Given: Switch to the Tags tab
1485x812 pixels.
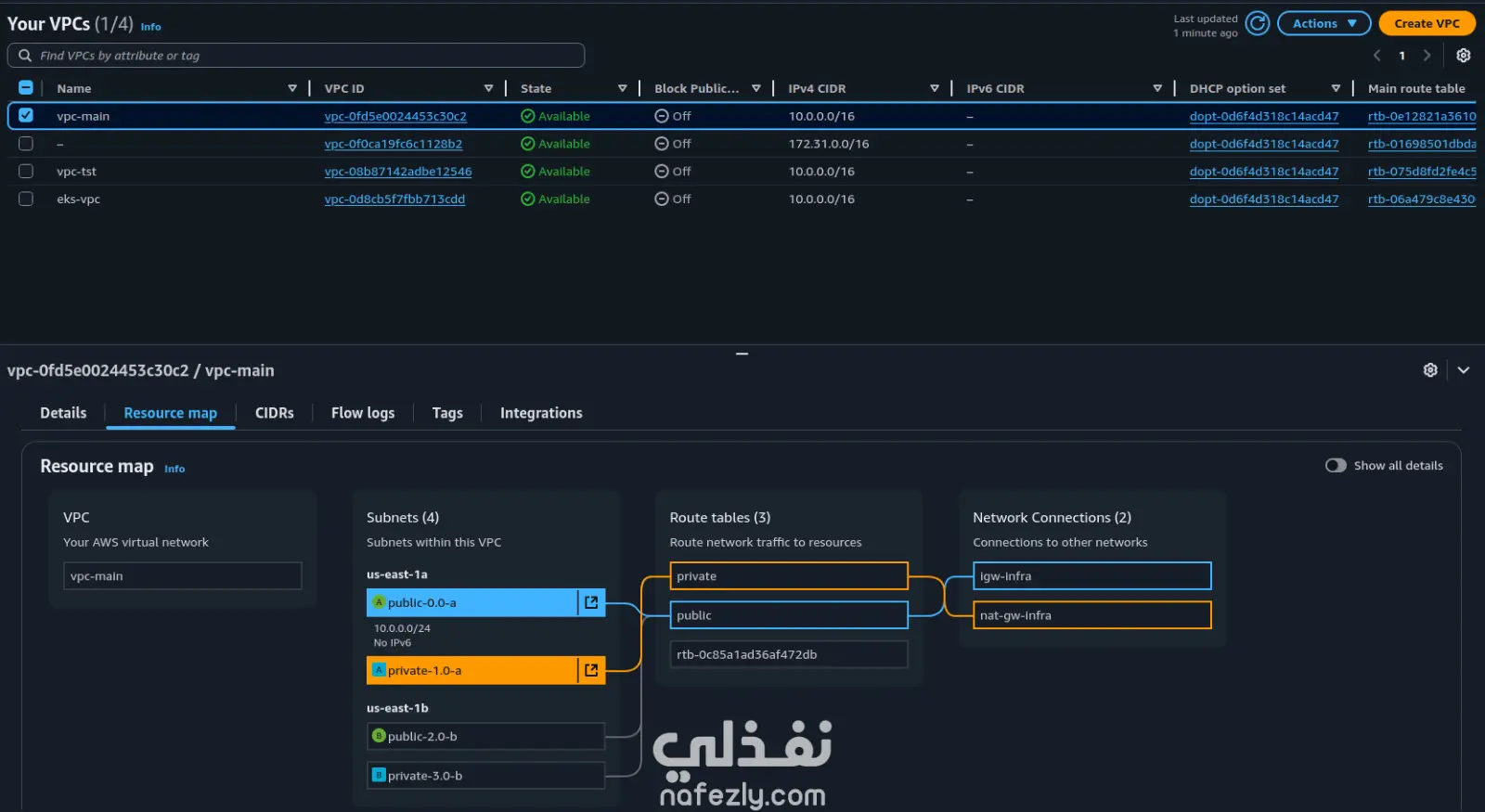Looking at the screenshot, I should click(447, 413).
